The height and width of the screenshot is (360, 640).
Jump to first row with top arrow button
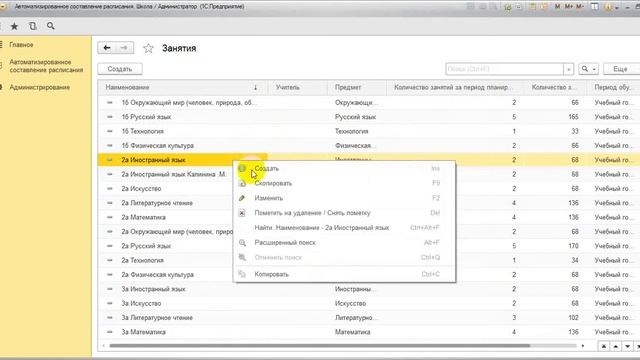click(x=604, y=346)
